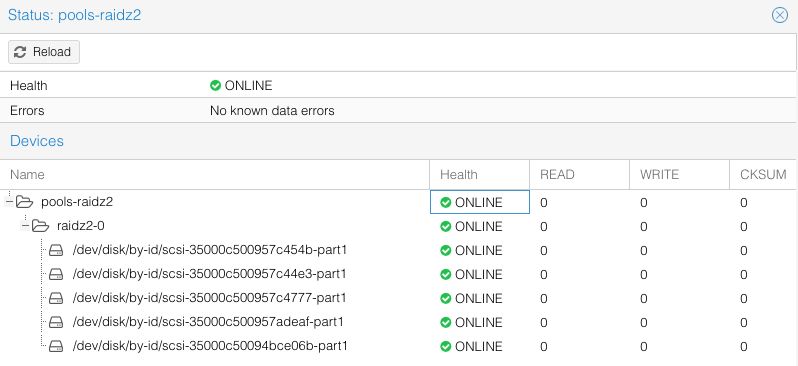Click the Health label in summary row
Image resolution: width=798 pixels, height=366 pixels.
tap(28, 86)
